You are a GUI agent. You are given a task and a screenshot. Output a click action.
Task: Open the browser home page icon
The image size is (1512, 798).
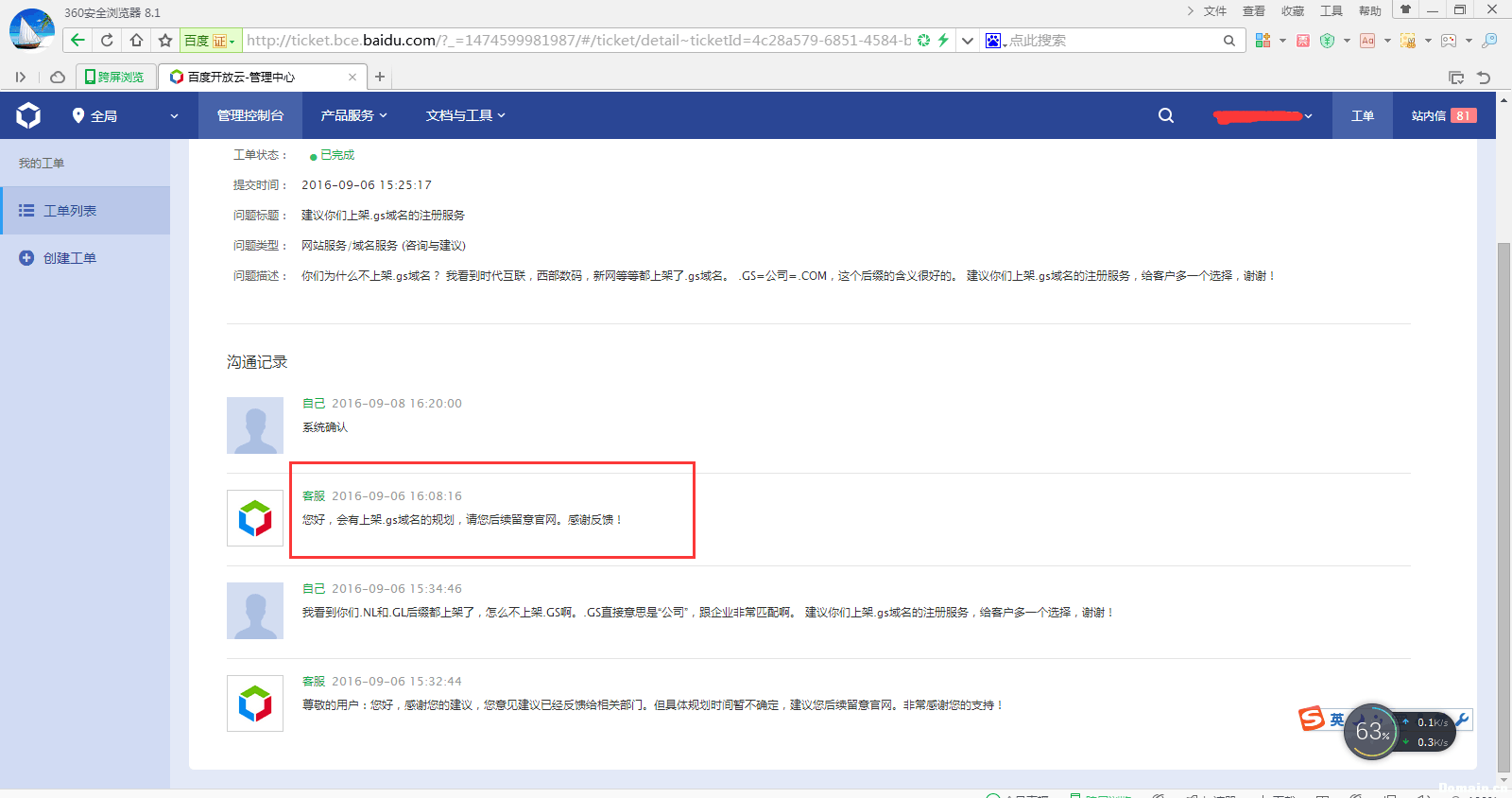136,40
